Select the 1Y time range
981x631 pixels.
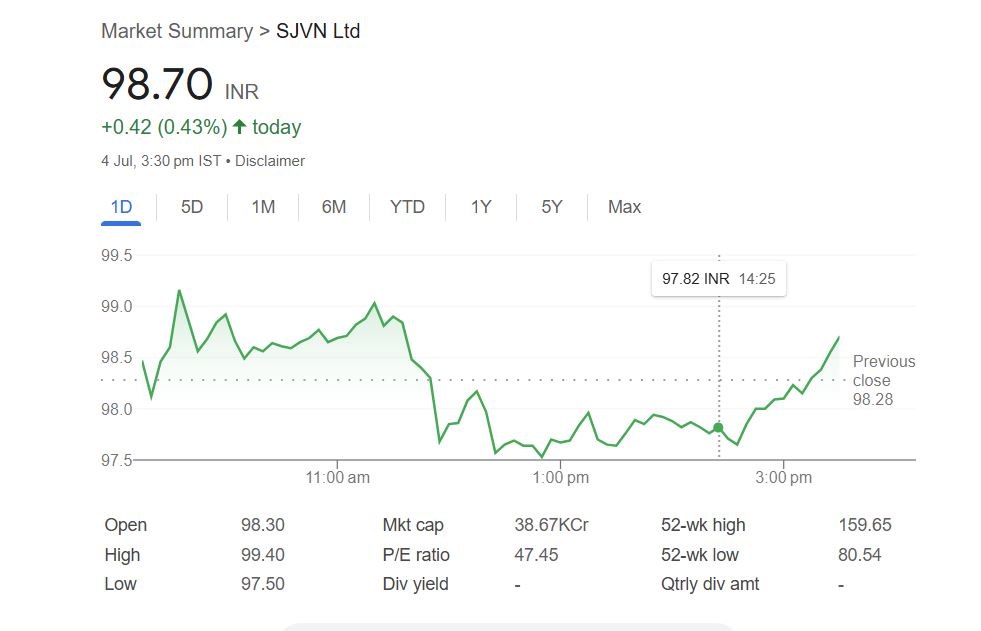[x=481, y=207]
